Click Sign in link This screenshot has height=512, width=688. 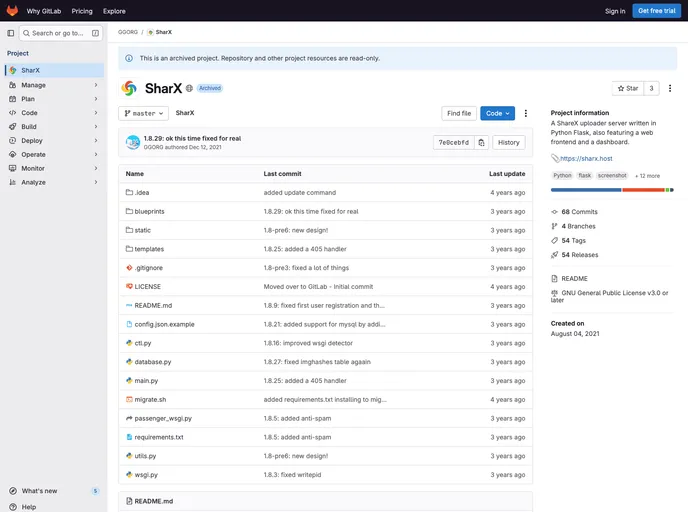click(615, 11)
